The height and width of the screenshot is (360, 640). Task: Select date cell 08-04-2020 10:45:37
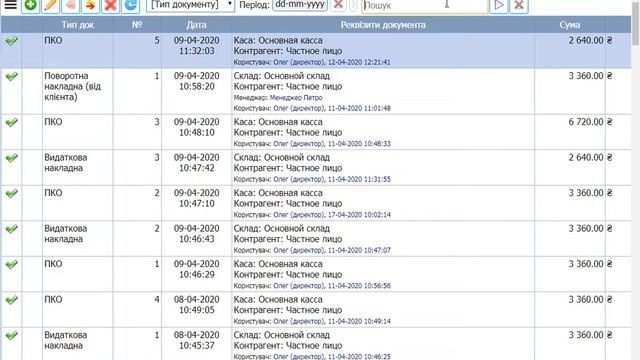196,345
